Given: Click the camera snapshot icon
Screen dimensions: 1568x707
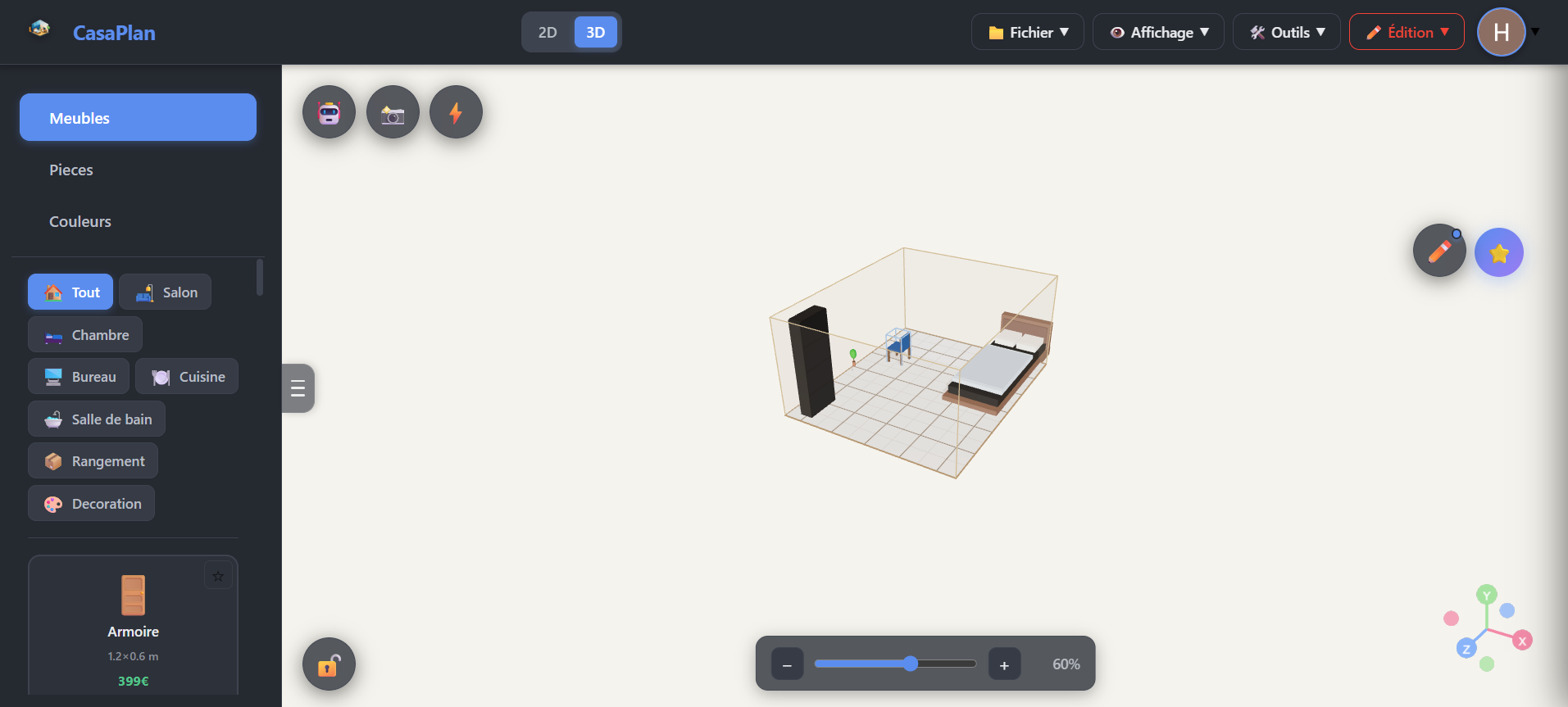Looking at the screenshot, I should click(x=393, y=112).
